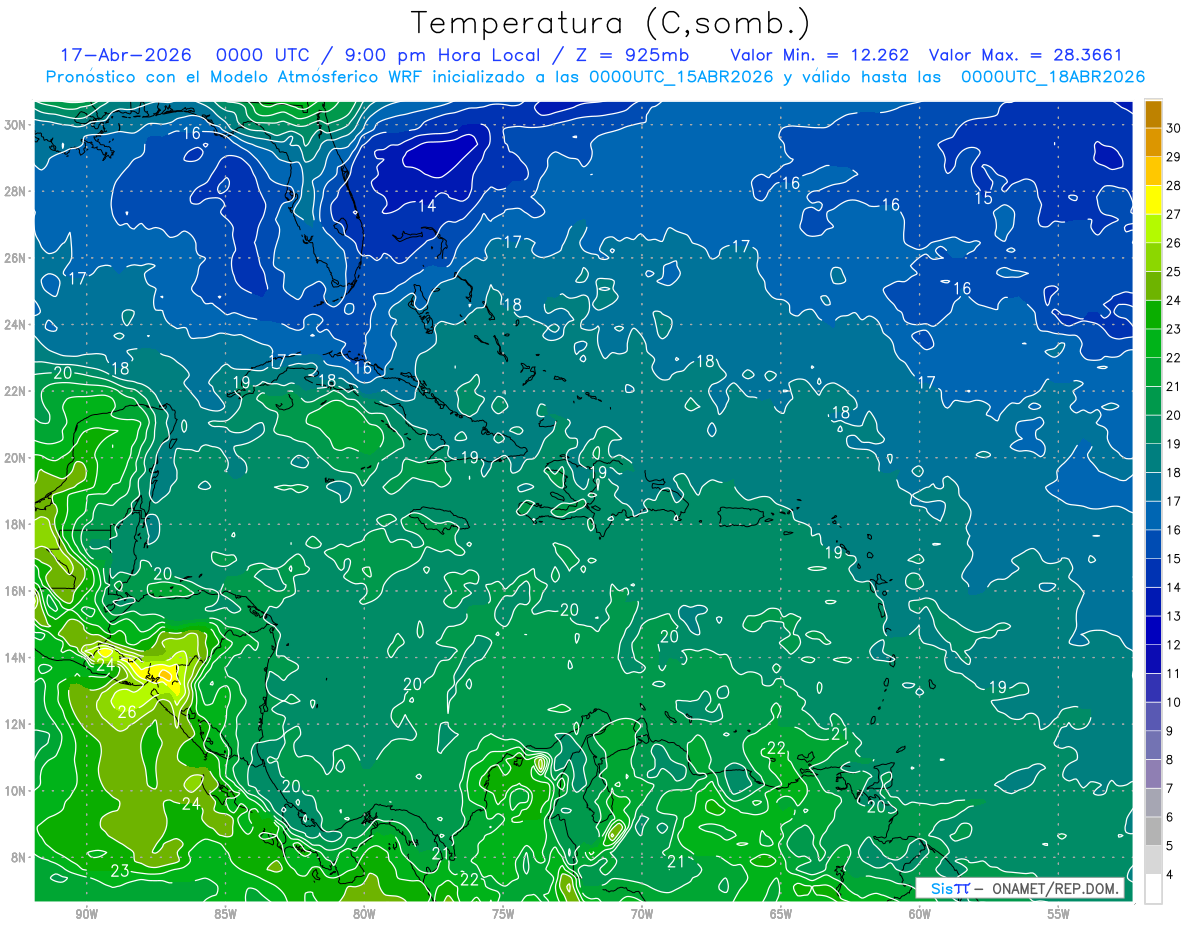Click the 30N latitude axis label

coord(15,125)
